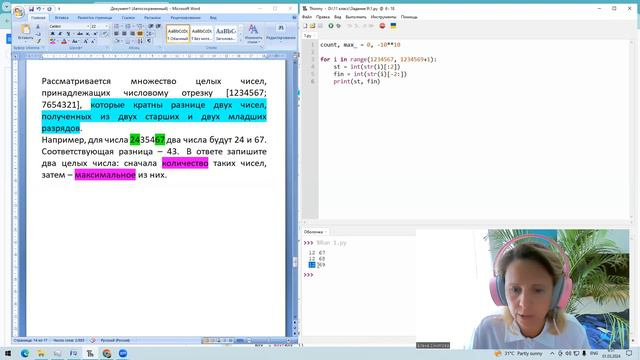Open Thonny Выполнить menu
Image resolution: width=640 pixels, height=360 pixels.
click(x=356, y=17)
